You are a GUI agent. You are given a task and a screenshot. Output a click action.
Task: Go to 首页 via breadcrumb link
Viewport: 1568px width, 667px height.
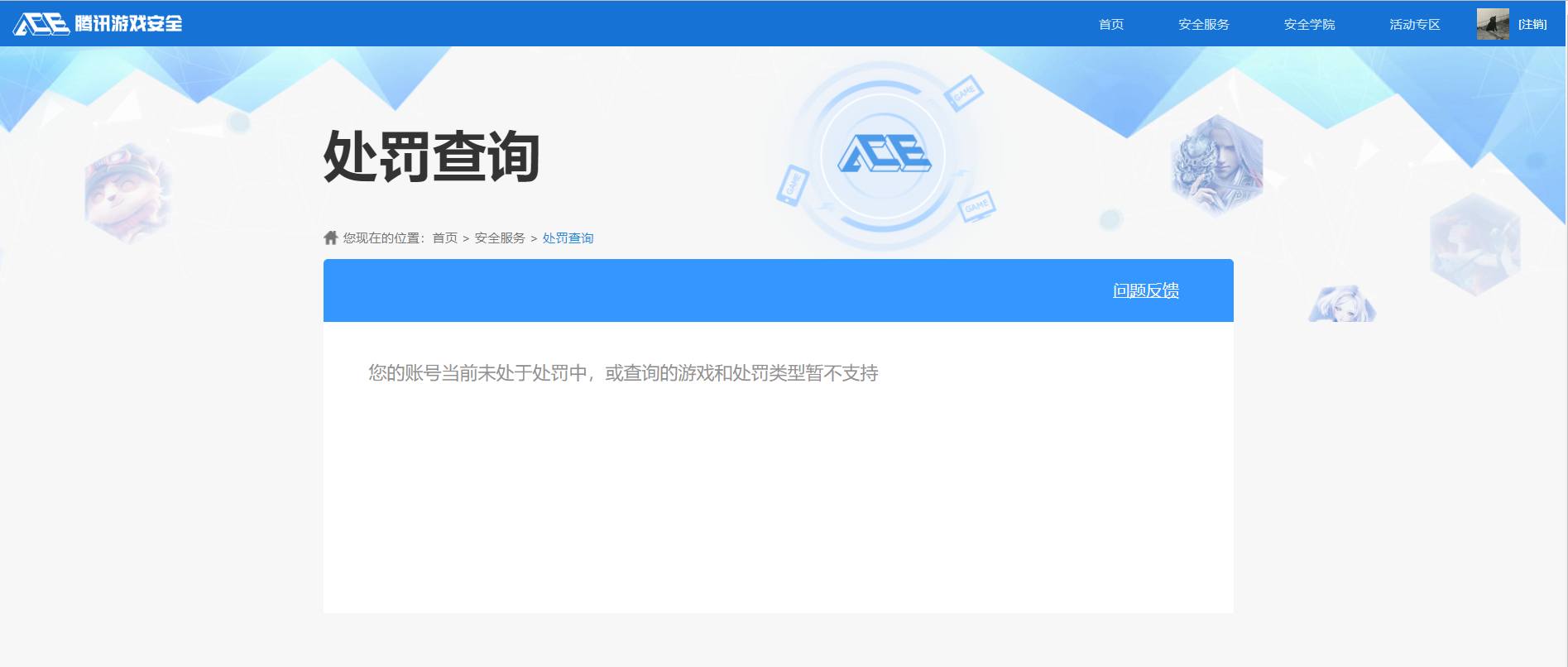point(444,238)
